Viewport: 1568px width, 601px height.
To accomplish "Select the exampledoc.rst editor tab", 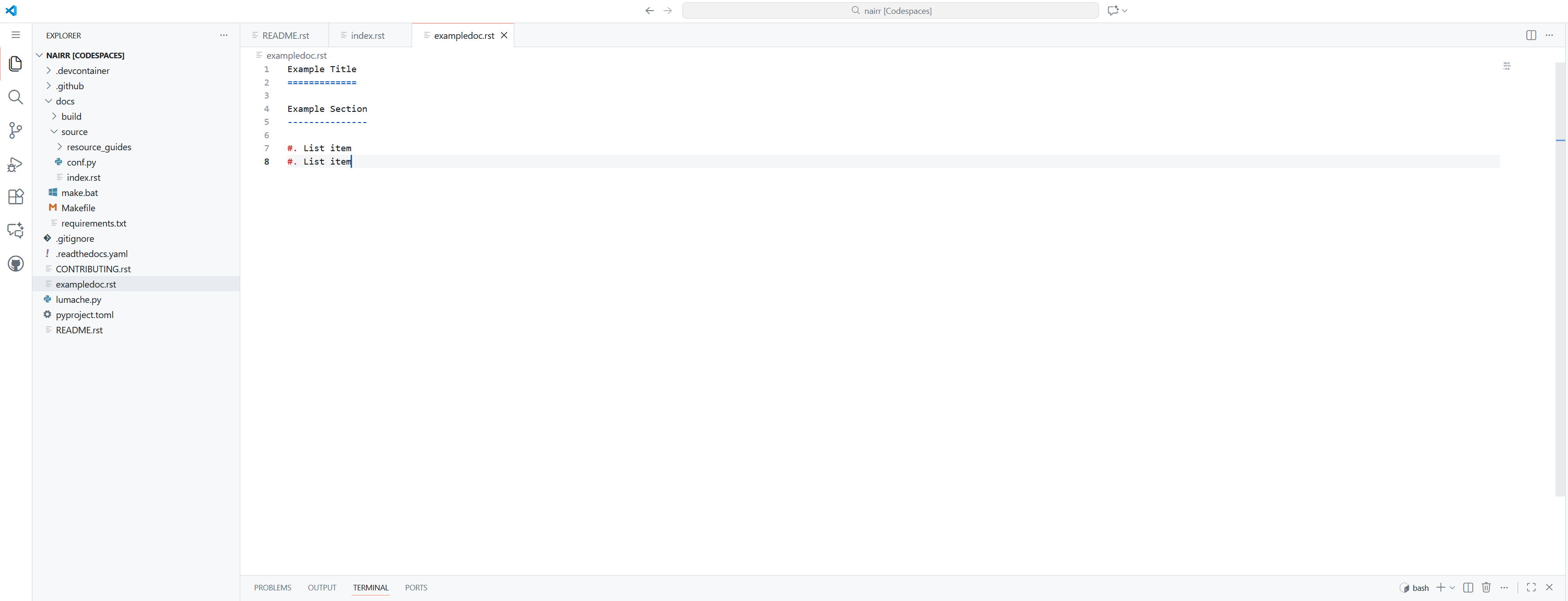I will [x=463, y=35].
